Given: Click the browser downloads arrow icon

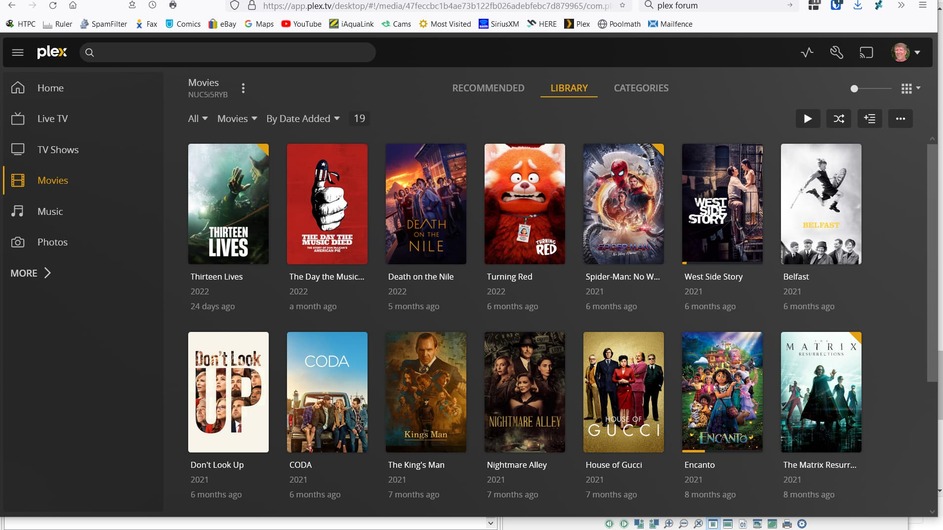Looking at the screenshot, I should pyautogui.click(x=858, y=5).
